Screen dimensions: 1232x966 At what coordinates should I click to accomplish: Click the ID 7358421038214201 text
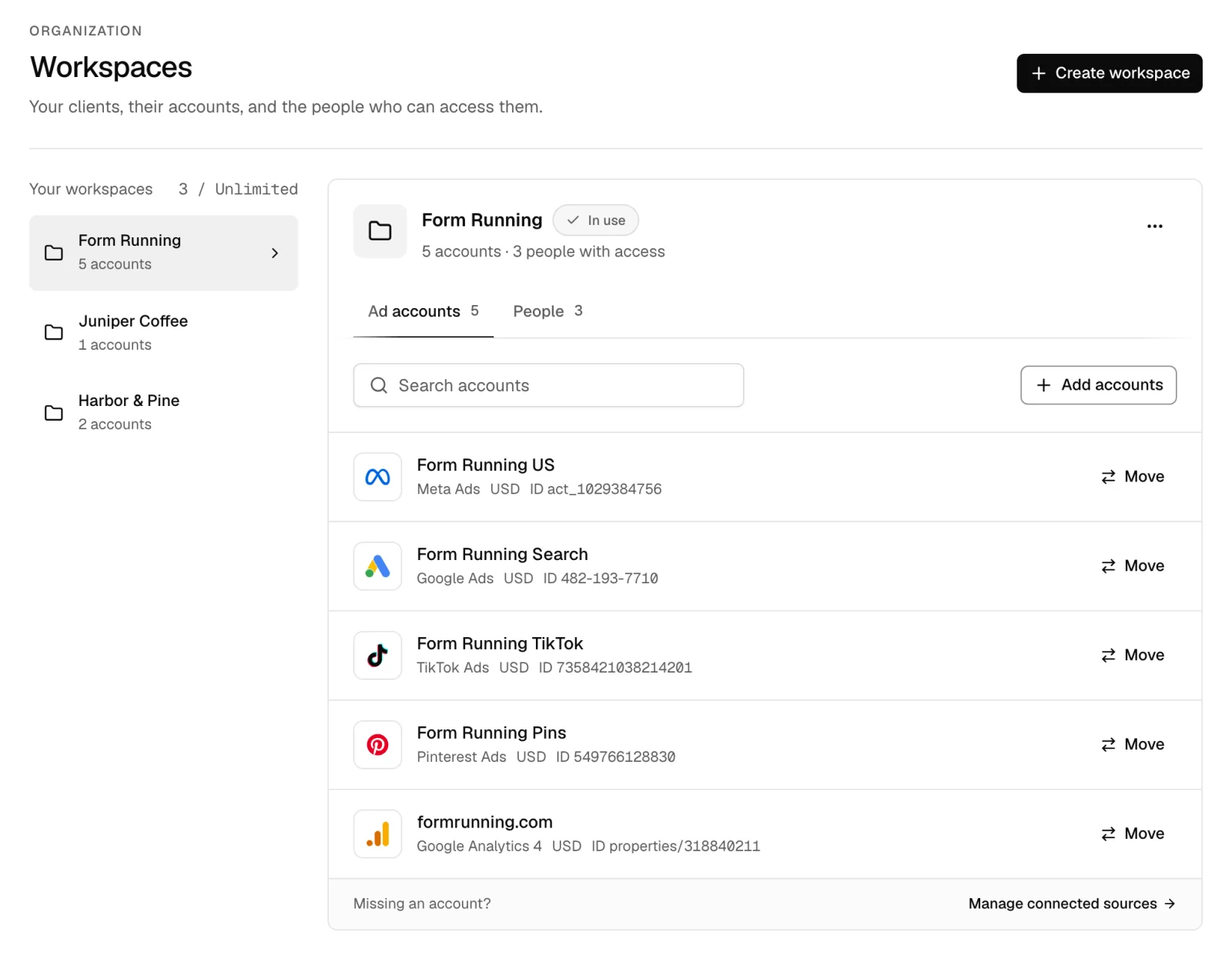click(615, 668)
